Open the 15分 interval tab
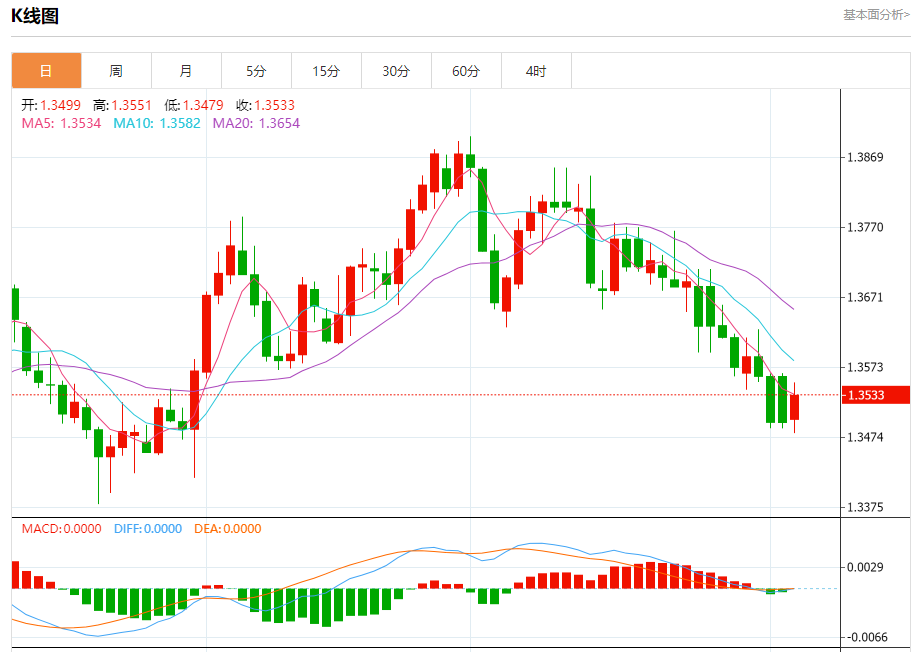 pos(327,71)
